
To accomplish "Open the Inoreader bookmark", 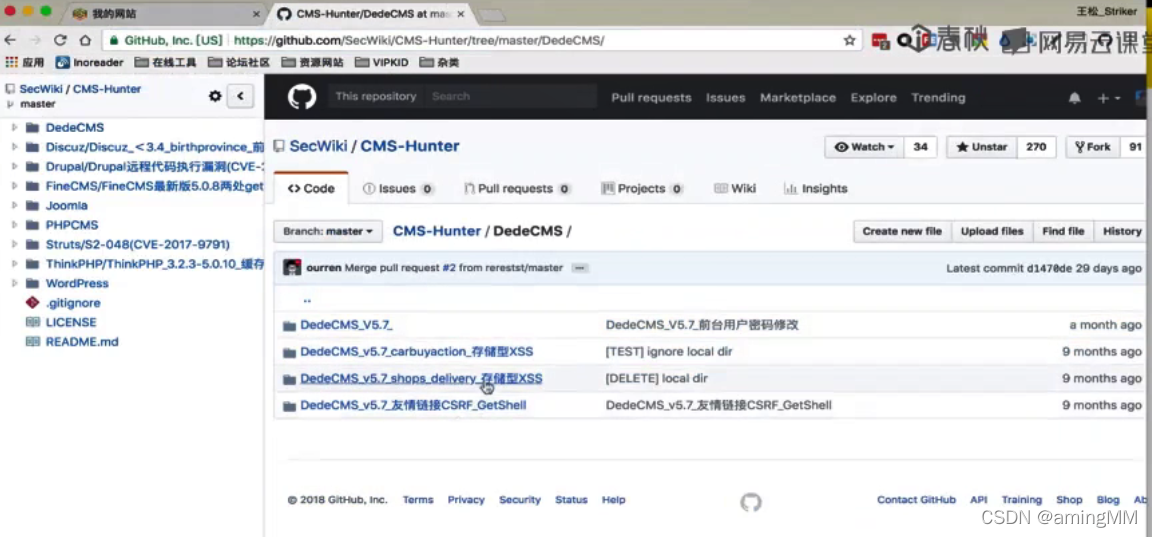I will [x=90, y=62].
